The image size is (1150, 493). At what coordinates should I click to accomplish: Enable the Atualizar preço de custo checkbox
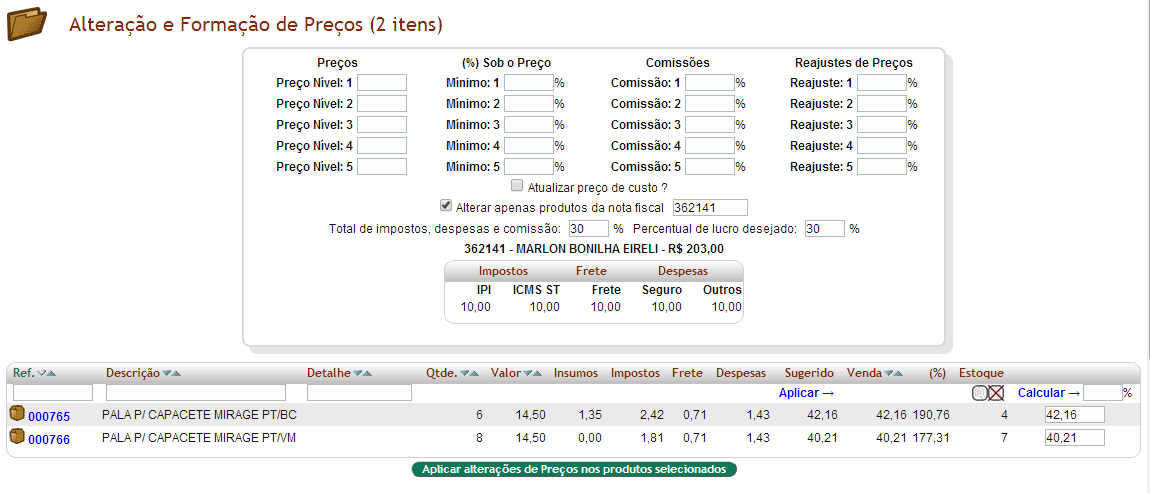(x=517, y=186)
